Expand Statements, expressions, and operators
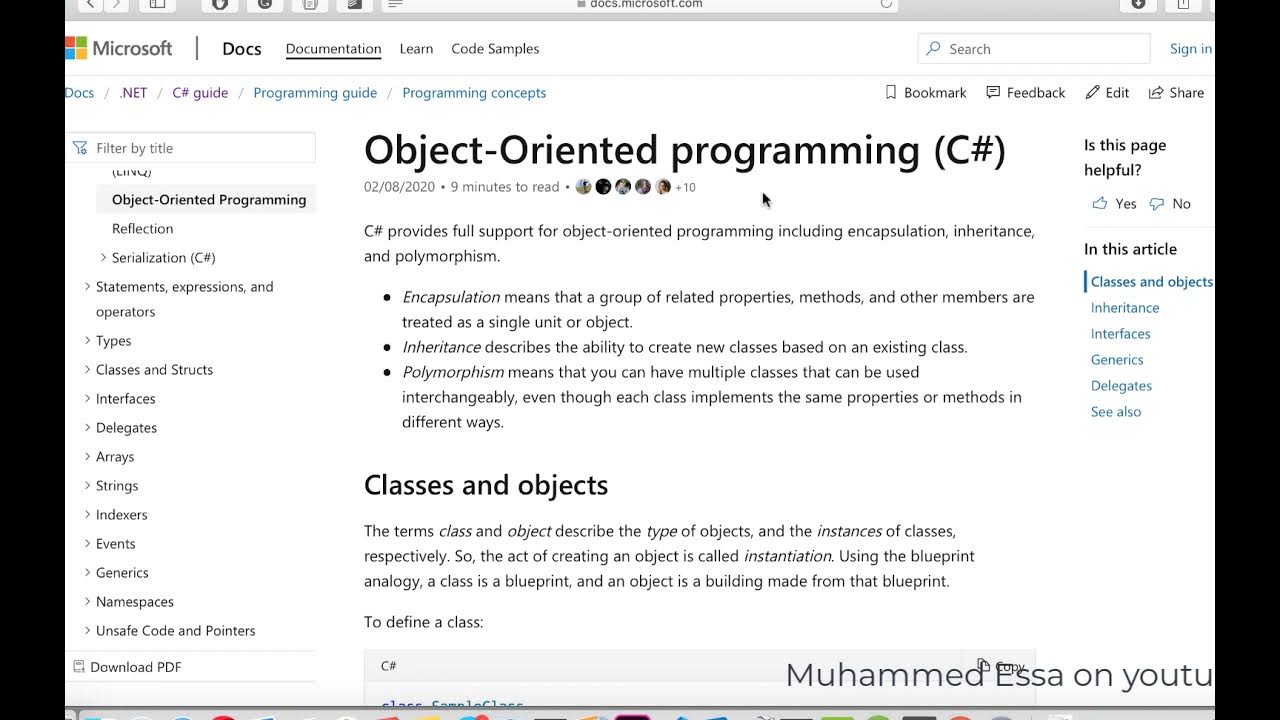The image size is (1280, 720). (x=87, y=287)
